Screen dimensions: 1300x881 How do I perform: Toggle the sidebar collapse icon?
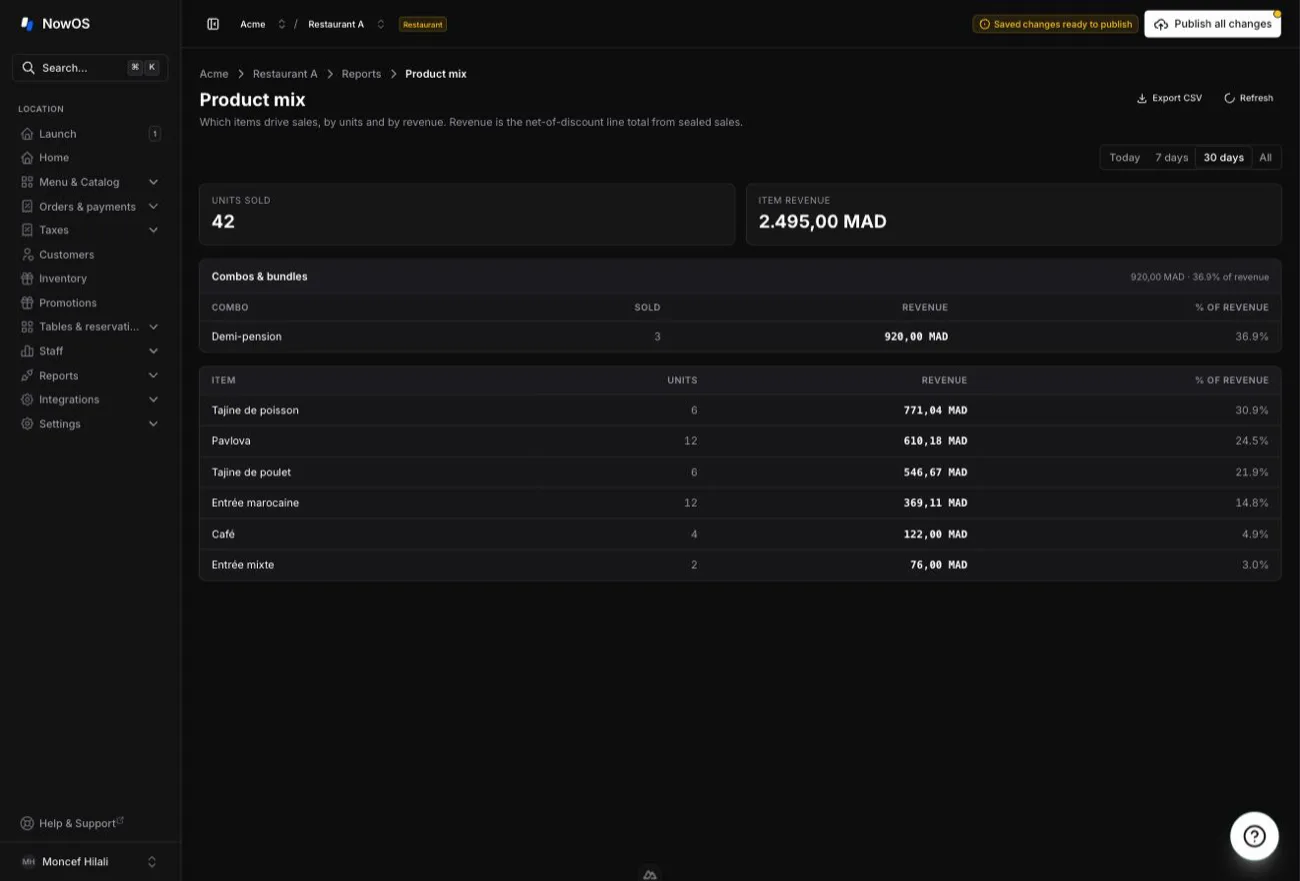(213, 24)
